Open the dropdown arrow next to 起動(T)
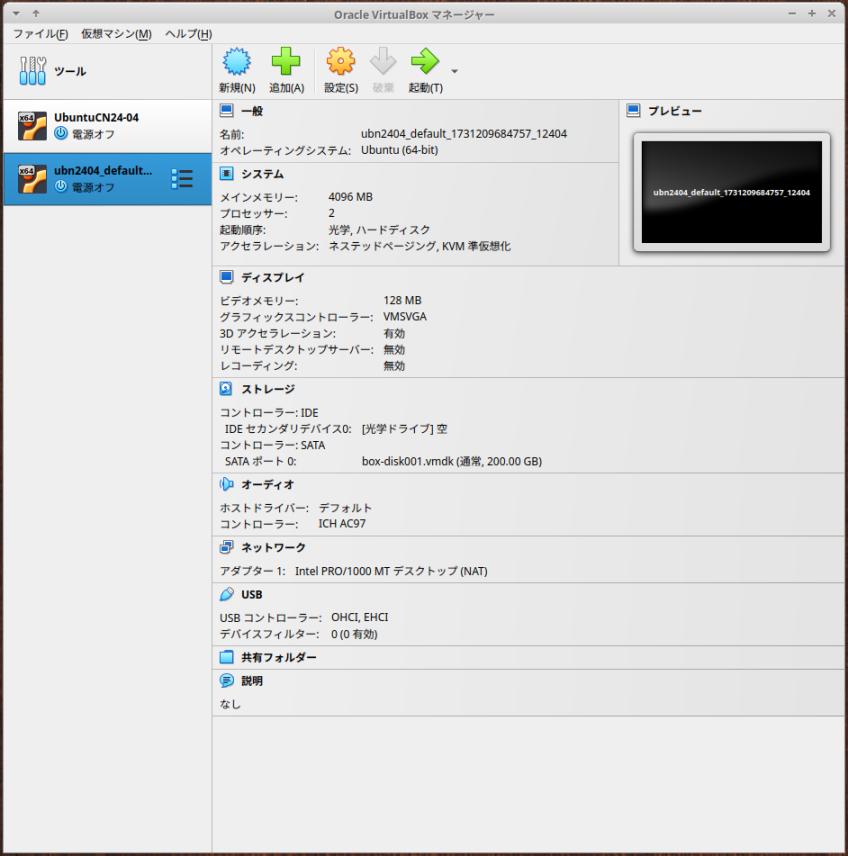 click(x=454, y=71)
